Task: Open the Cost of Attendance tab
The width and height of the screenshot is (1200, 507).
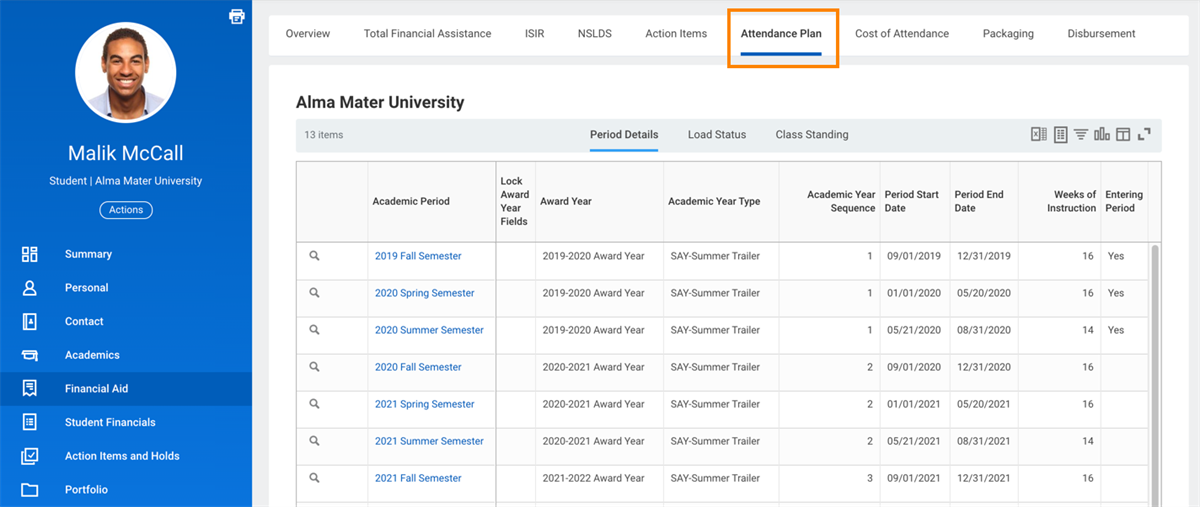Action: pyautogui.click(x=902, y=33)
